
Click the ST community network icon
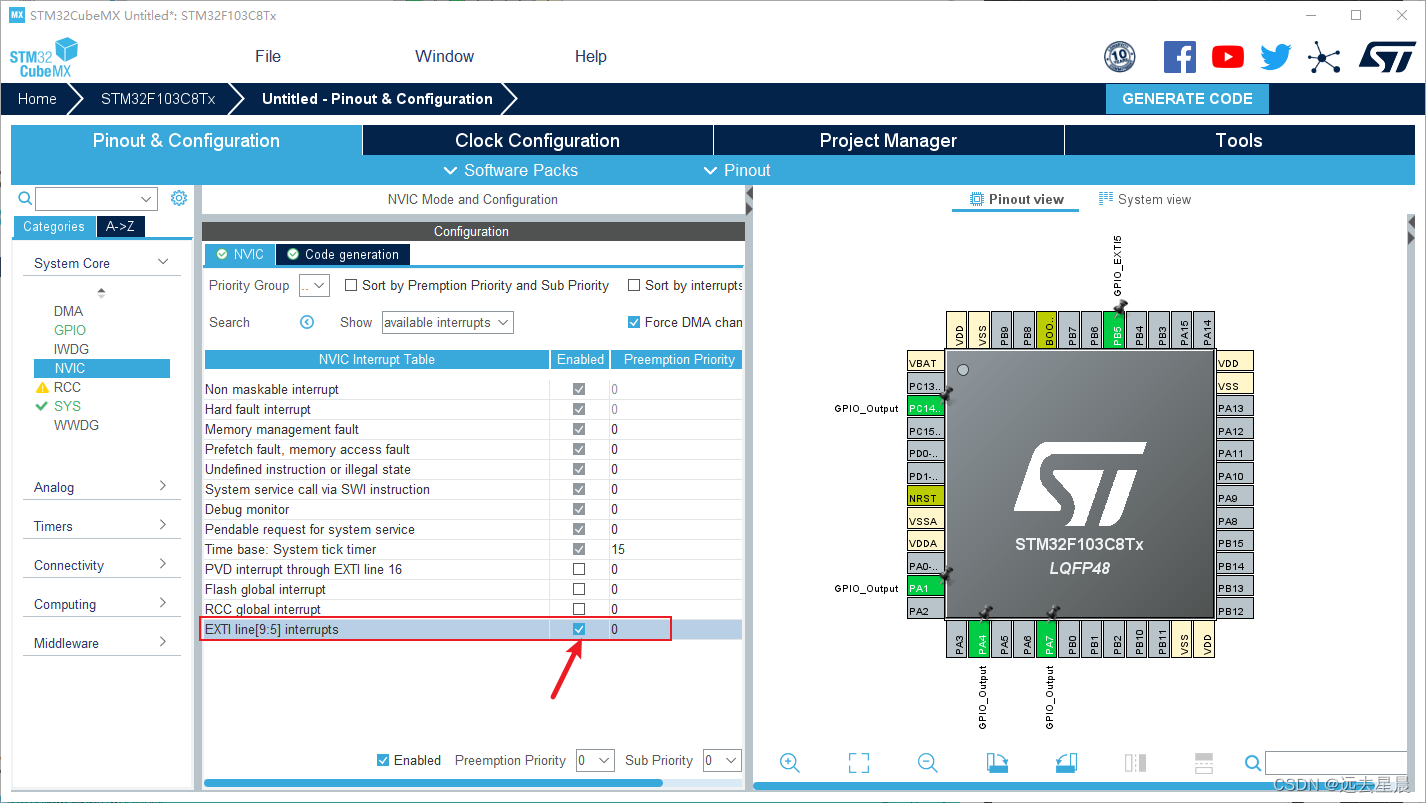1324,57
